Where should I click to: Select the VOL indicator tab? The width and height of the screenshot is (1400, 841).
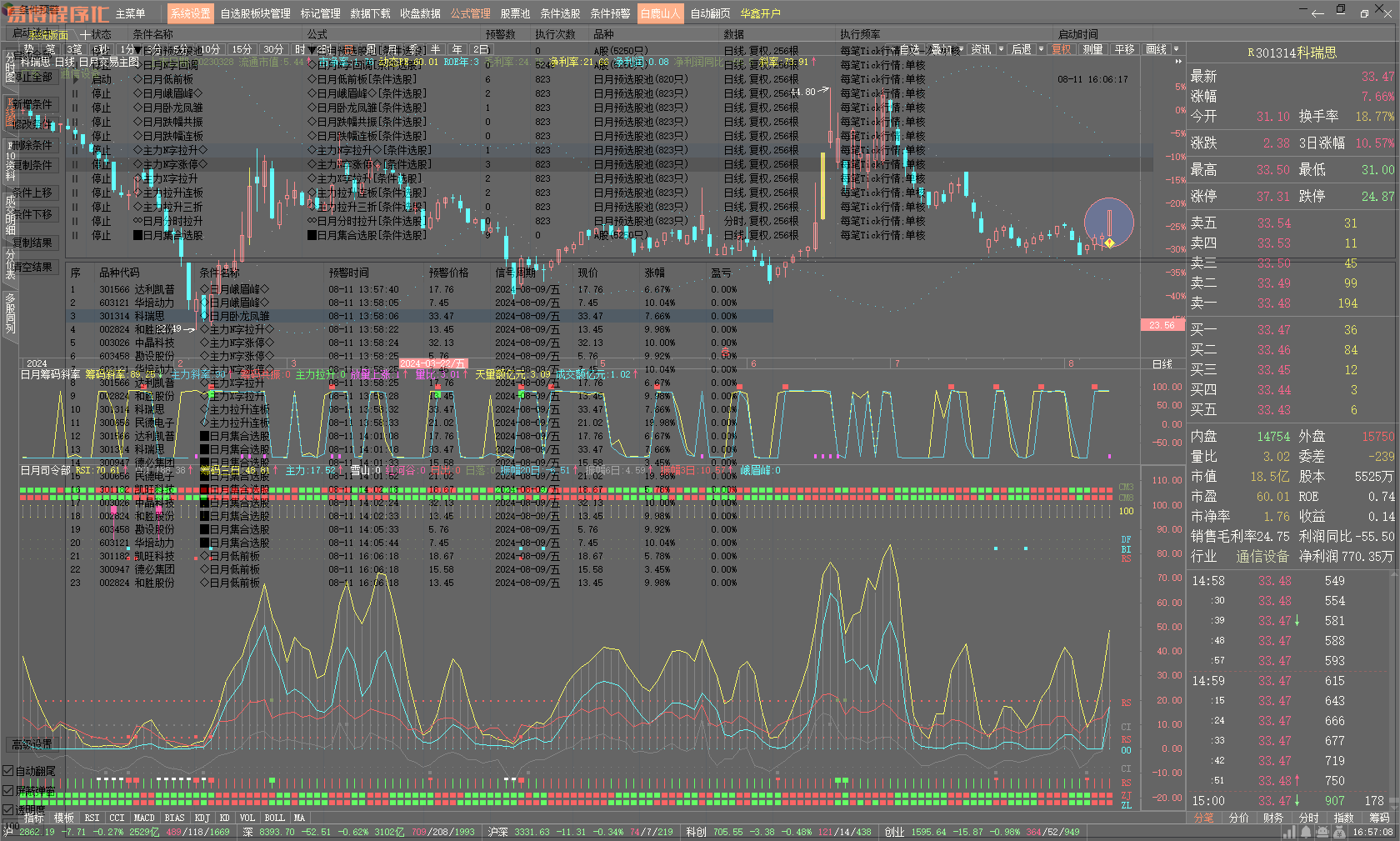coord(247,818)
